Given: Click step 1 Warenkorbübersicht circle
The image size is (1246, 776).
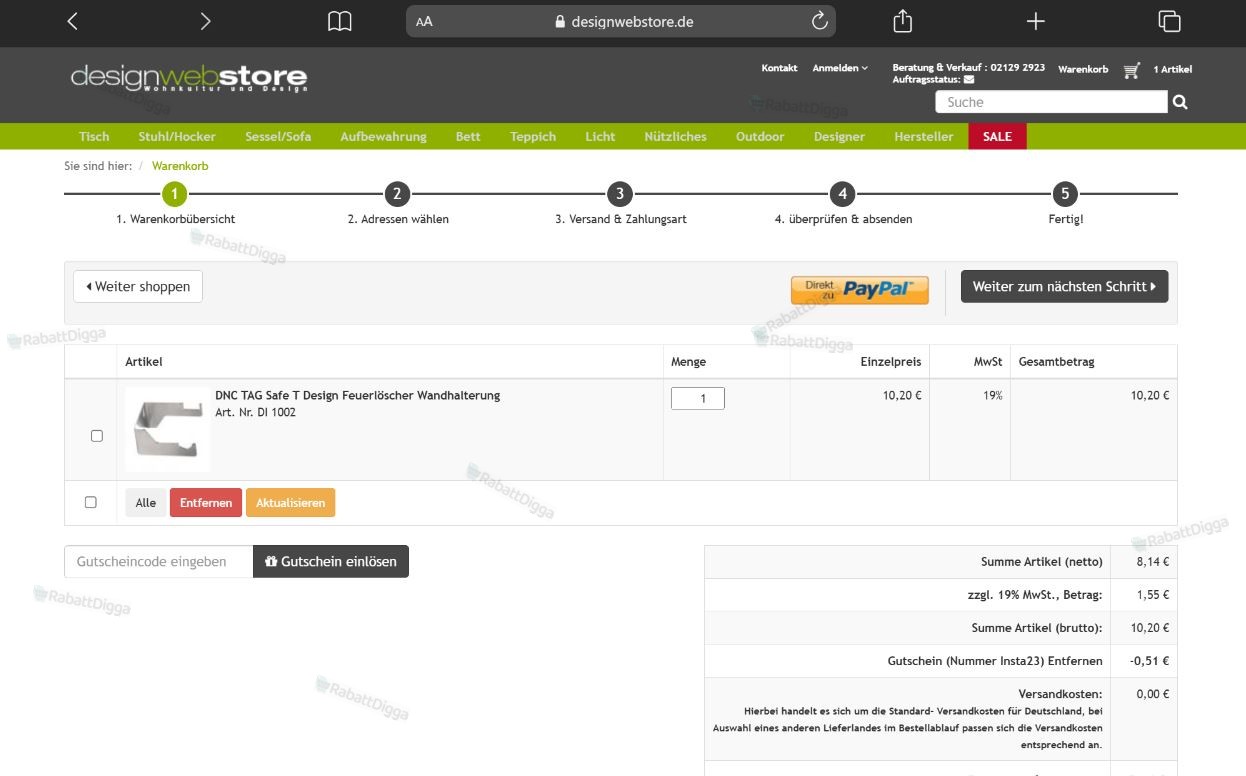Looking at the screenshot, I should [175, 194].
